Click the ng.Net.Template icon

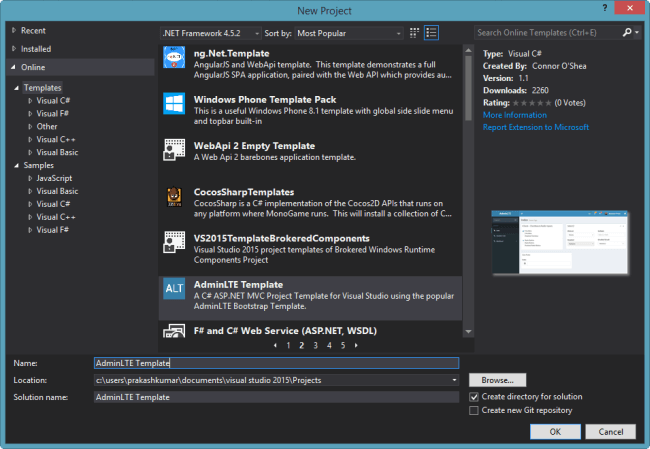174,58
